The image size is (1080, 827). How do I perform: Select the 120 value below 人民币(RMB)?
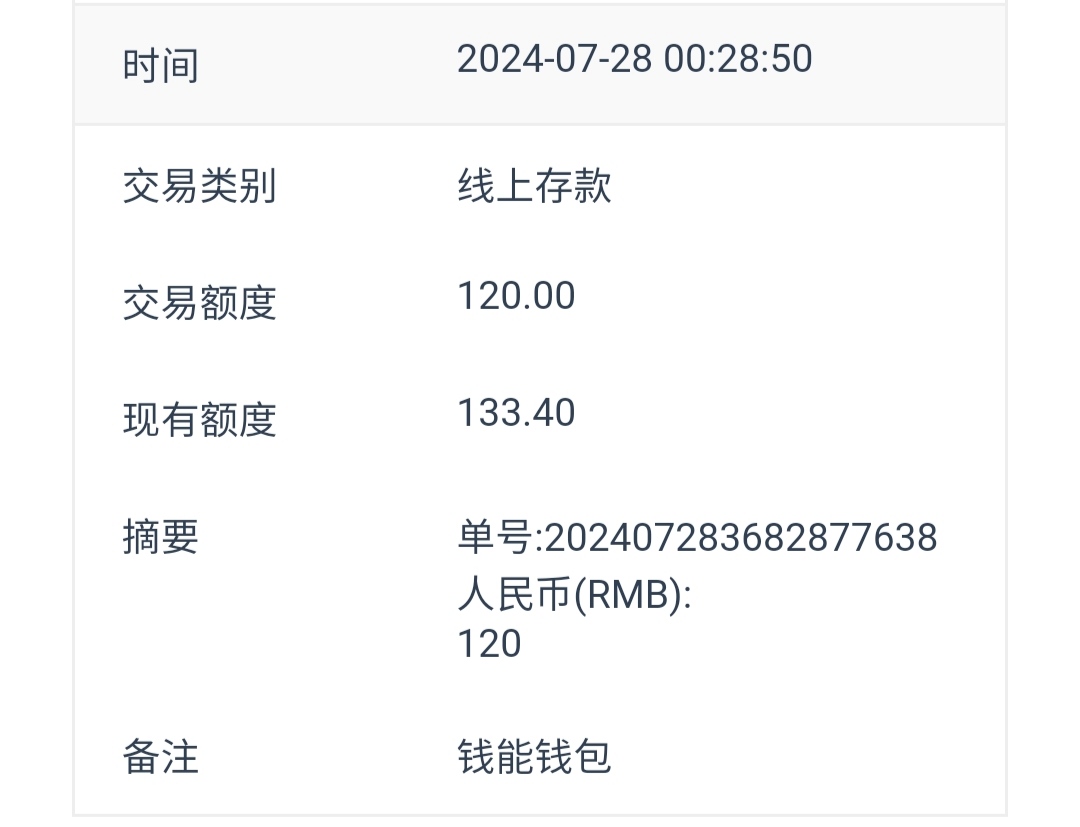click(x=489, y=643)
